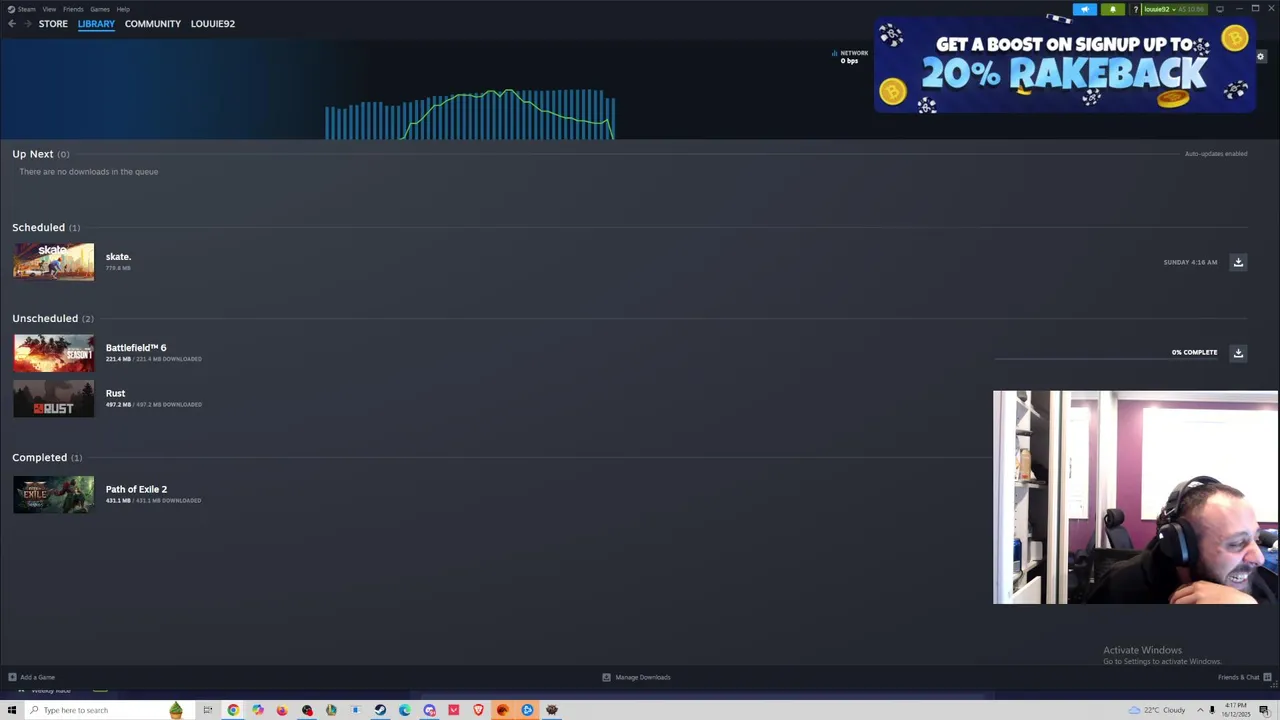This screenshot has height=720, width=1280.
Task: Click the skate. title text
Action: [x=118, y=257]
